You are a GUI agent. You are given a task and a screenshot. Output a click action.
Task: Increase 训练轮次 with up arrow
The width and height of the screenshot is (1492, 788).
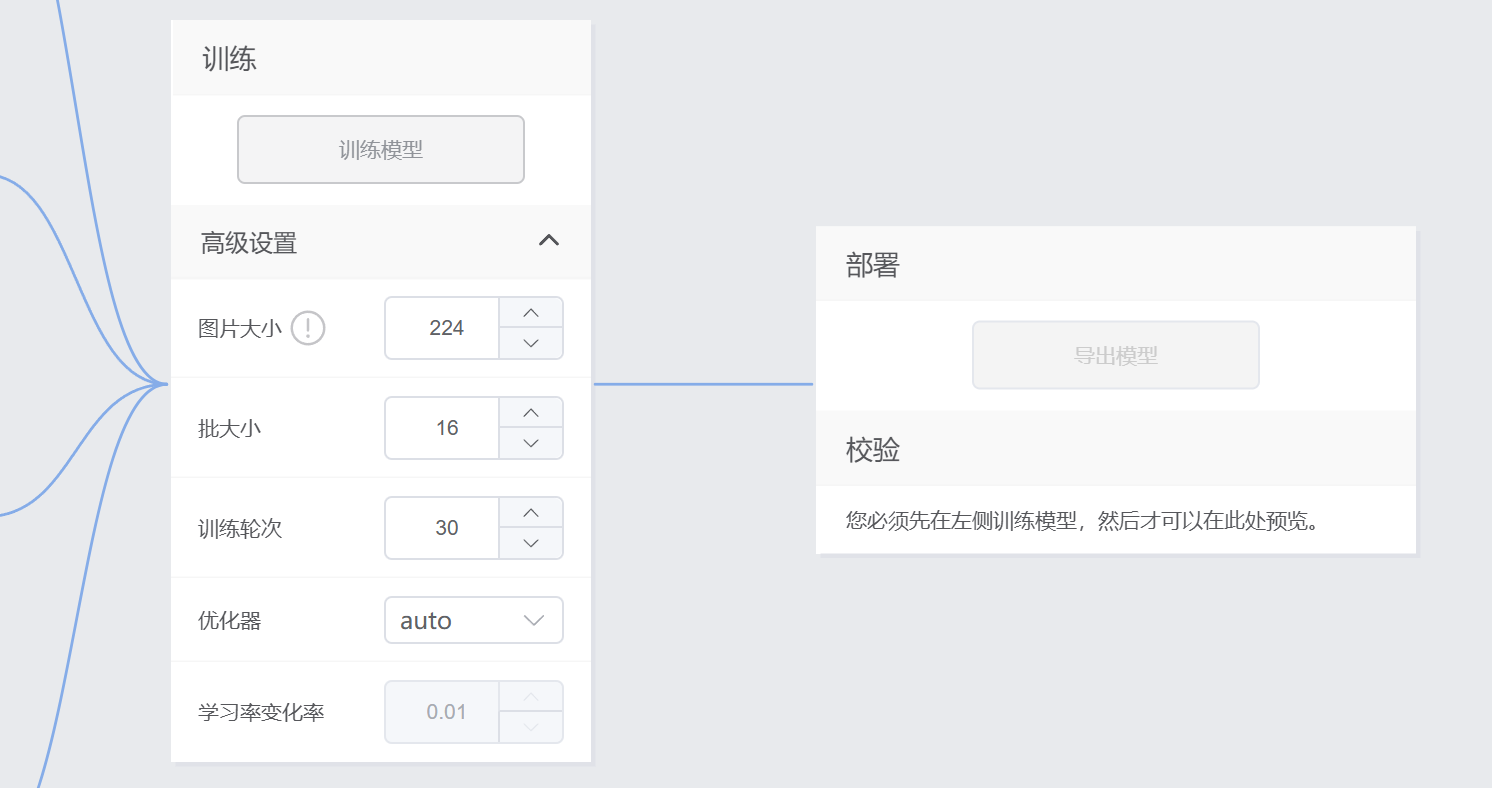coord(531,513)
